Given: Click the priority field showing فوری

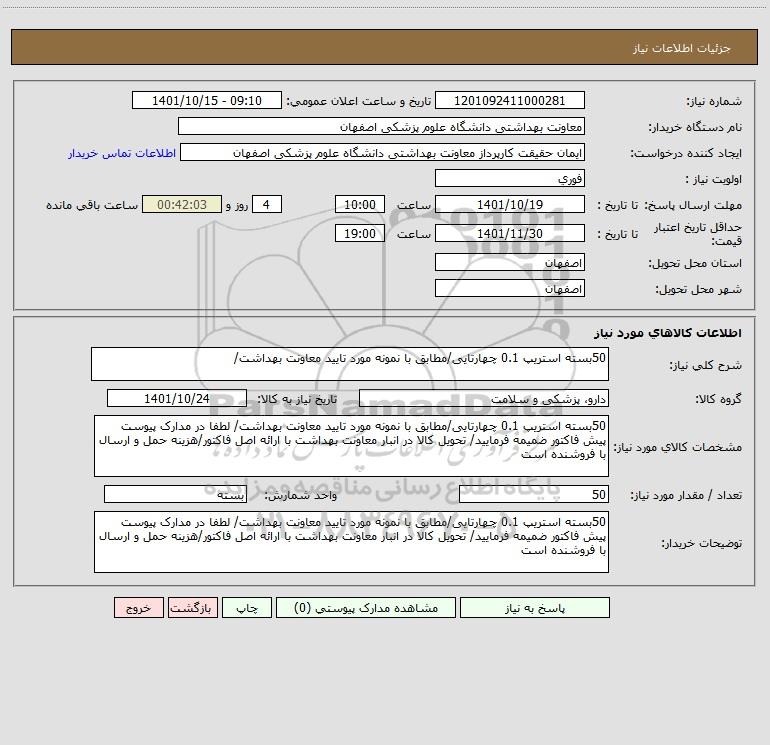Looking at the screenshot, I should click(x=510, y=178).
